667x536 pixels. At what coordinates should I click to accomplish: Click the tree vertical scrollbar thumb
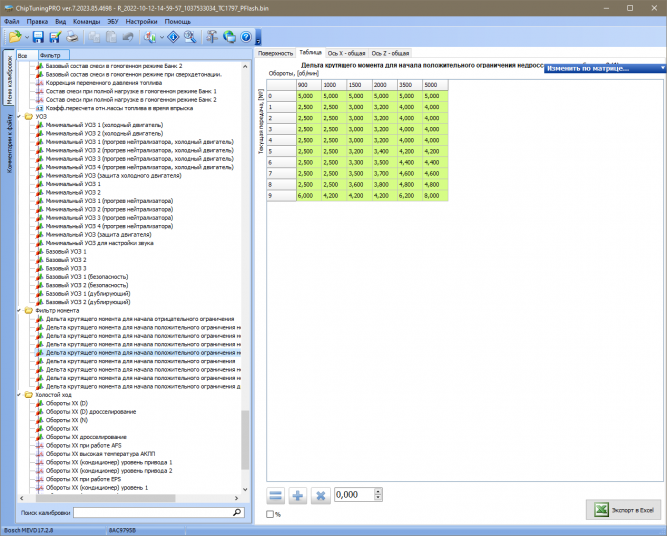pyautogui.click(x=245, y=440)
